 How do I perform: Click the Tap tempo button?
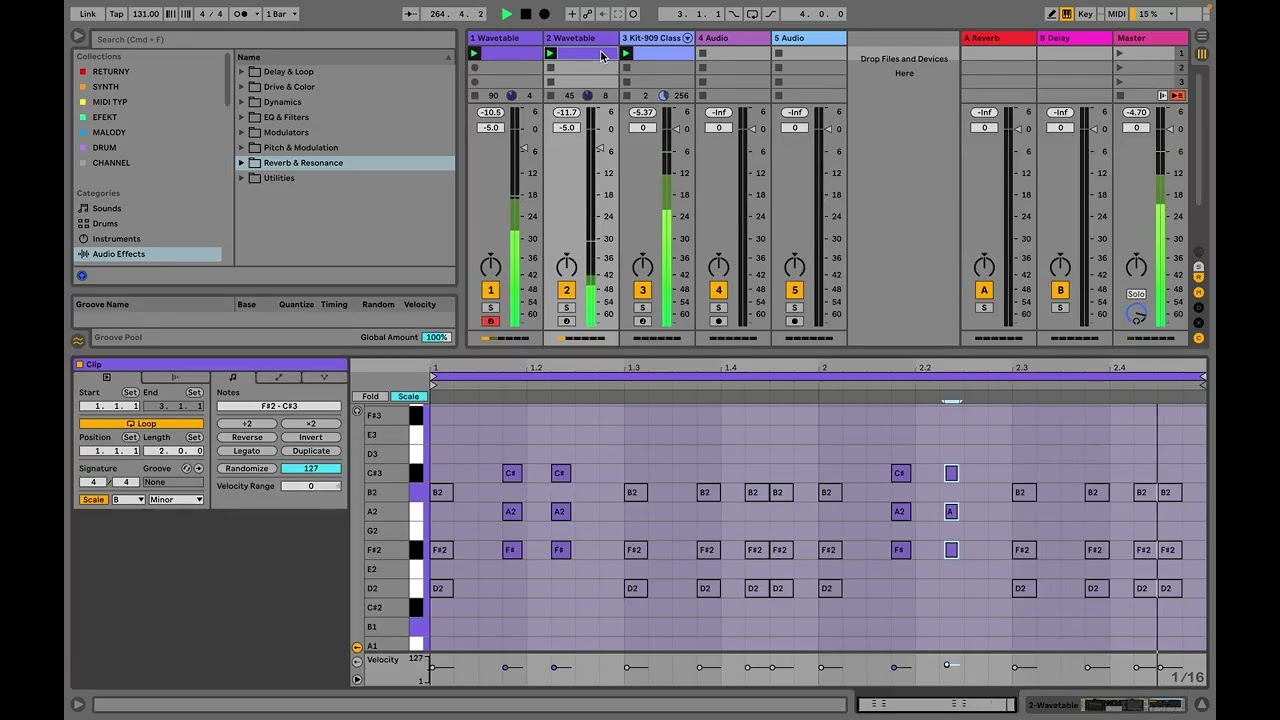click(x=117, y=14)
